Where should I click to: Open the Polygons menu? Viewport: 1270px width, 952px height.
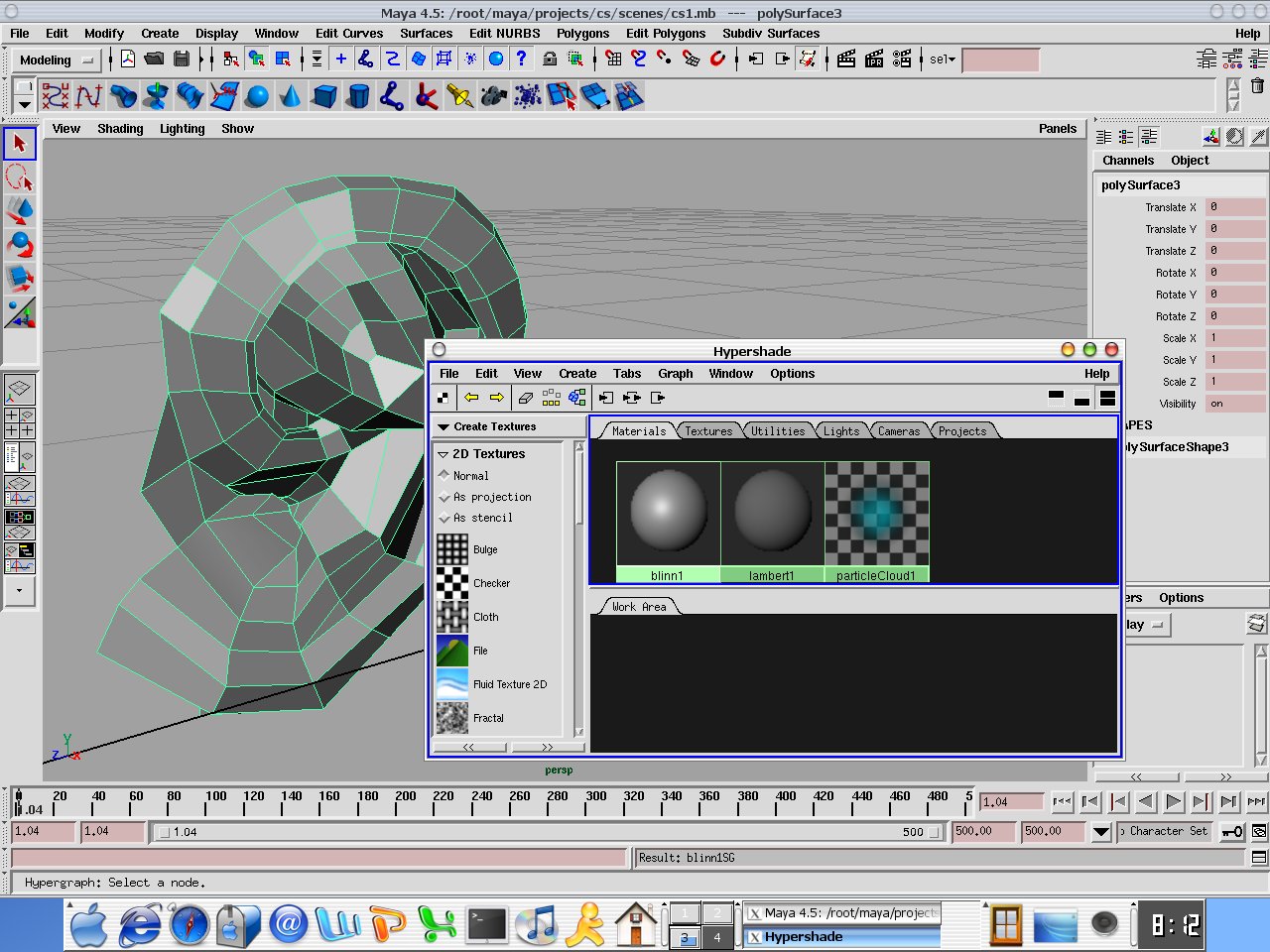(x=582, y=33)
